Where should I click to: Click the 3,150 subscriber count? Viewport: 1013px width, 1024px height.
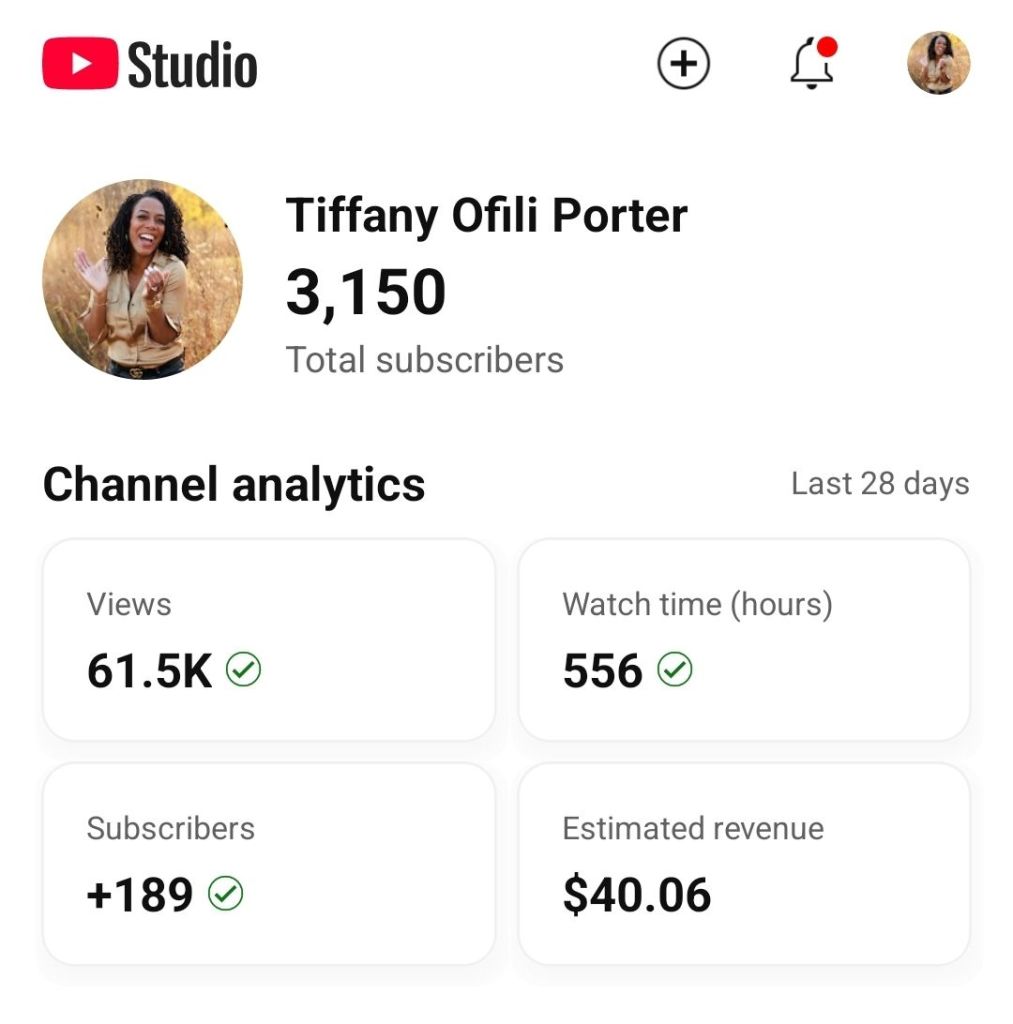[x=366, y=293]
